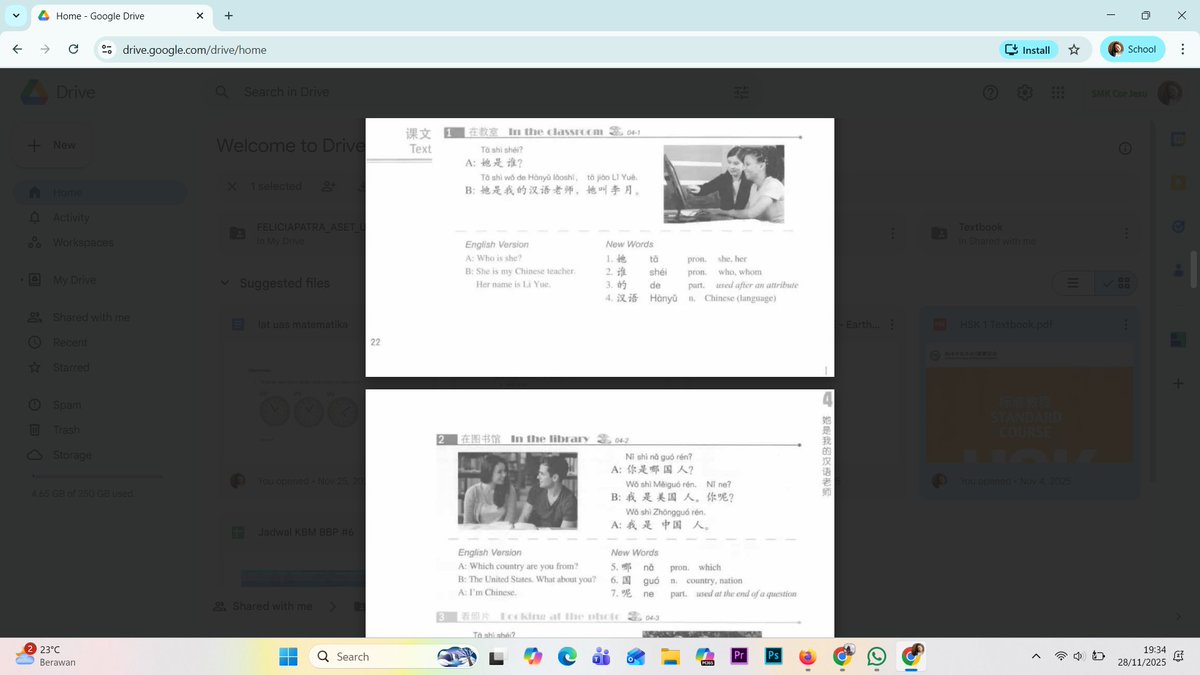Select Home in the Drive sidebar
The width and height of the screenshot is (1200, 675).
(x=100, y=193)
